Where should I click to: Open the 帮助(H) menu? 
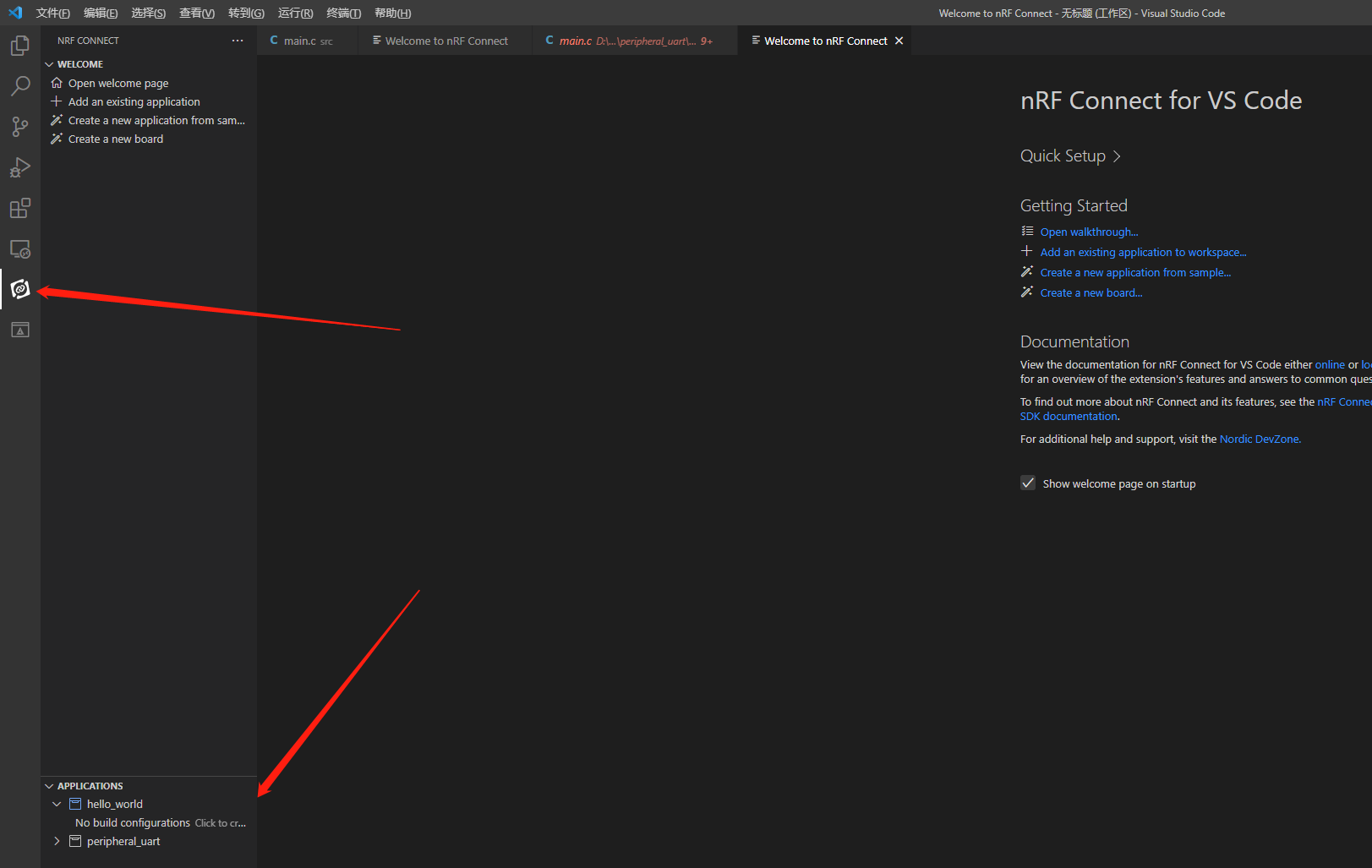tap(392, 13)
